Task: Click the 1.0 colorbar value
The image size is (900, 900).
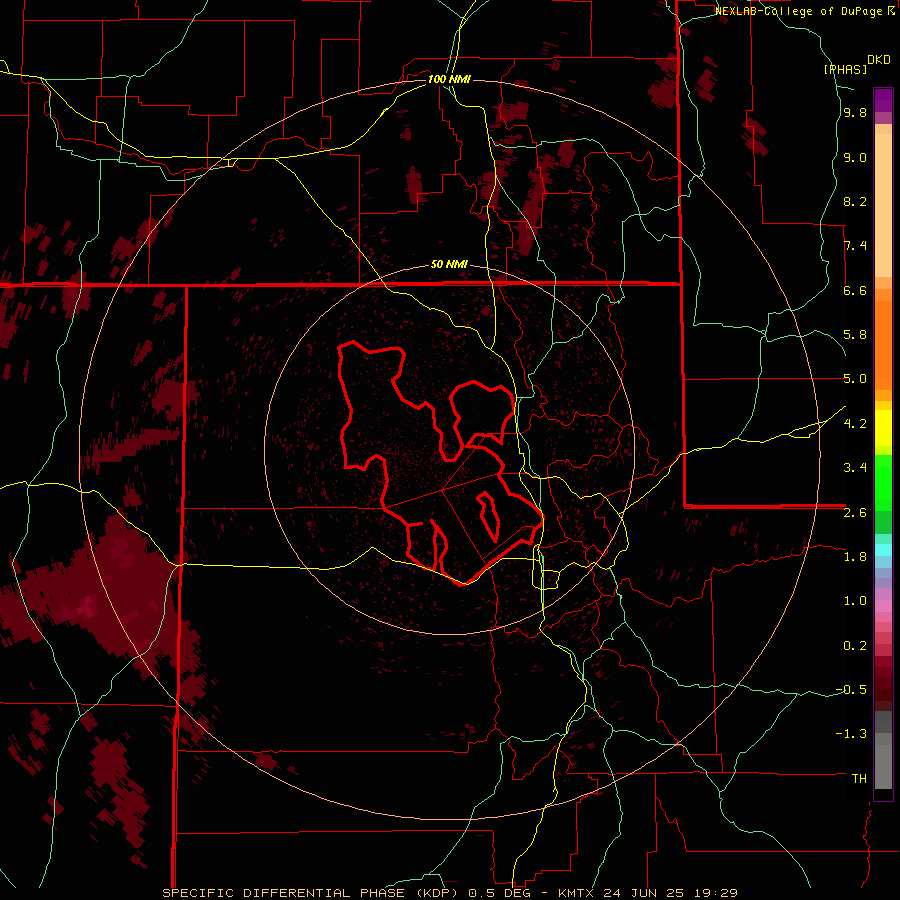Action: 855,601
